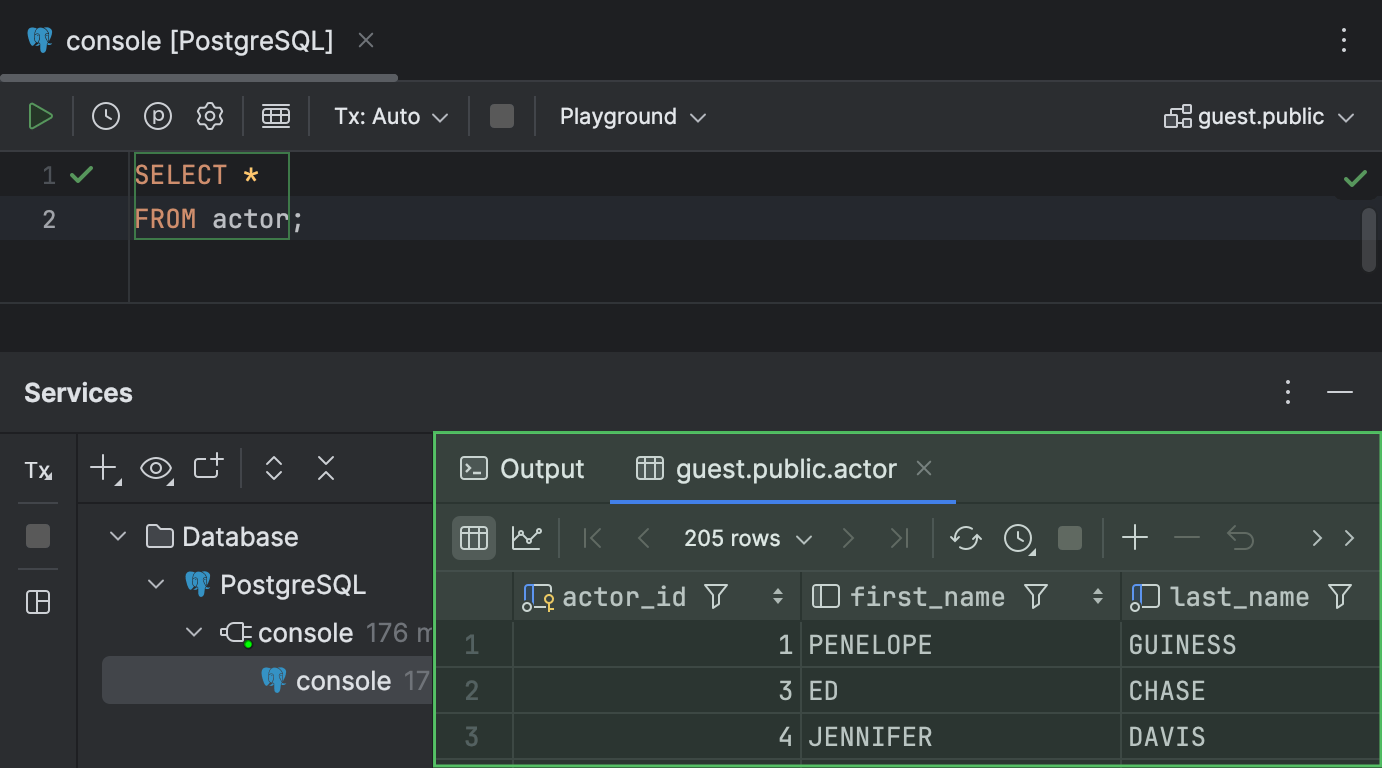Open the Tx: Auto transaction dropdown
This screenshot has height=768, width=1382.
(390, 116)
